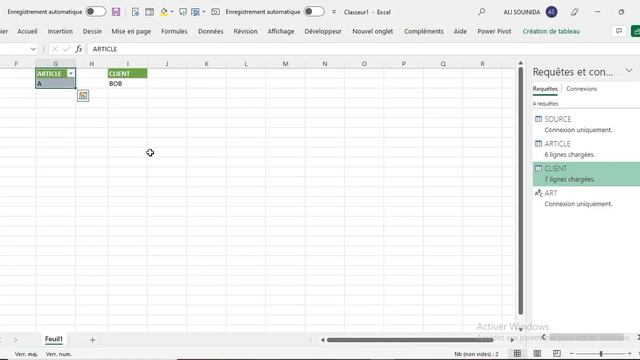Open the Mise en page tab
640x360 pixels.
131,31
